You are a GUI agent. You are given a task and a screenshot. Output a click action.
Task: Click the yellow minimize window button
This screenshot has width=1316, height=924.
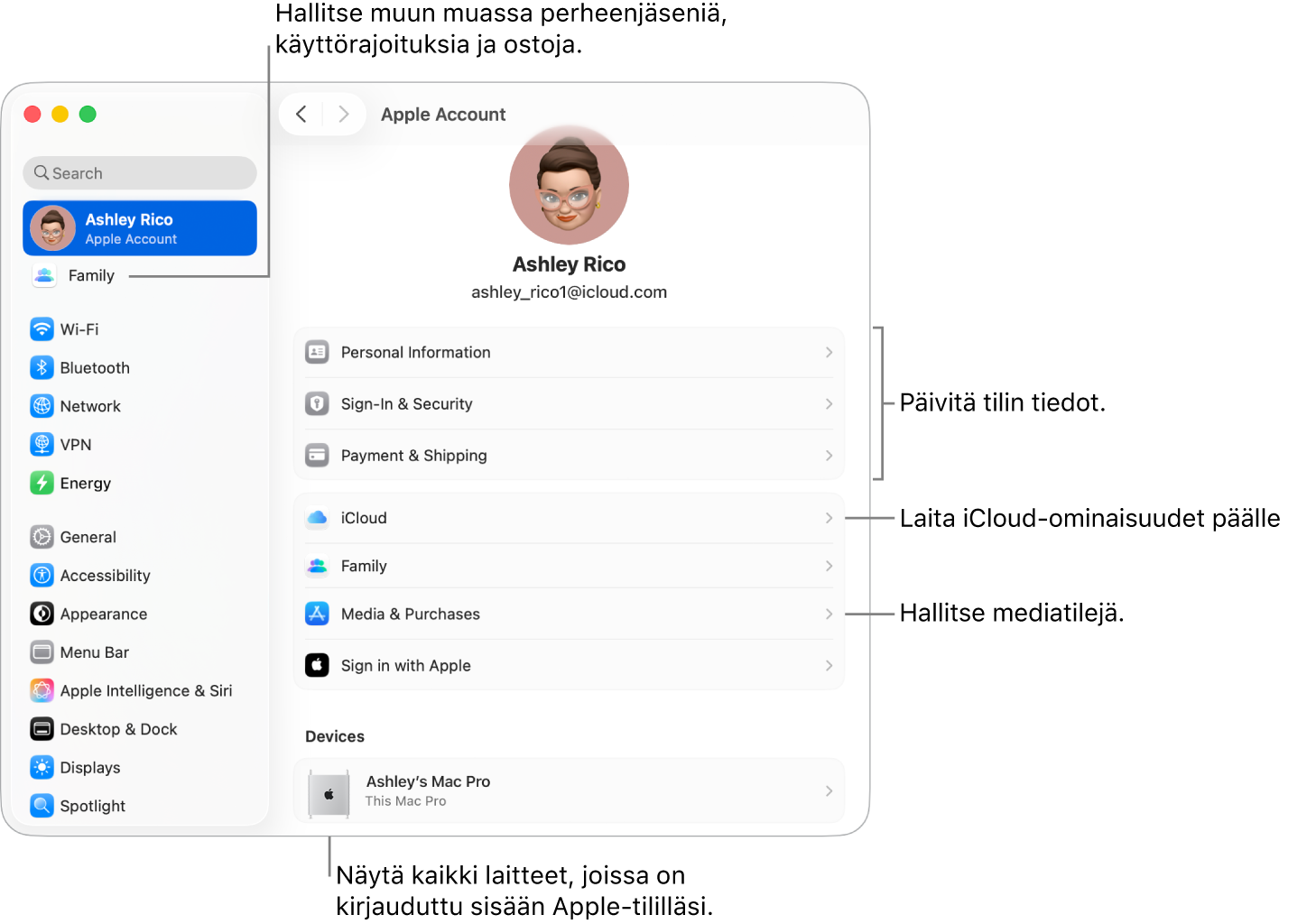point(60,114)
